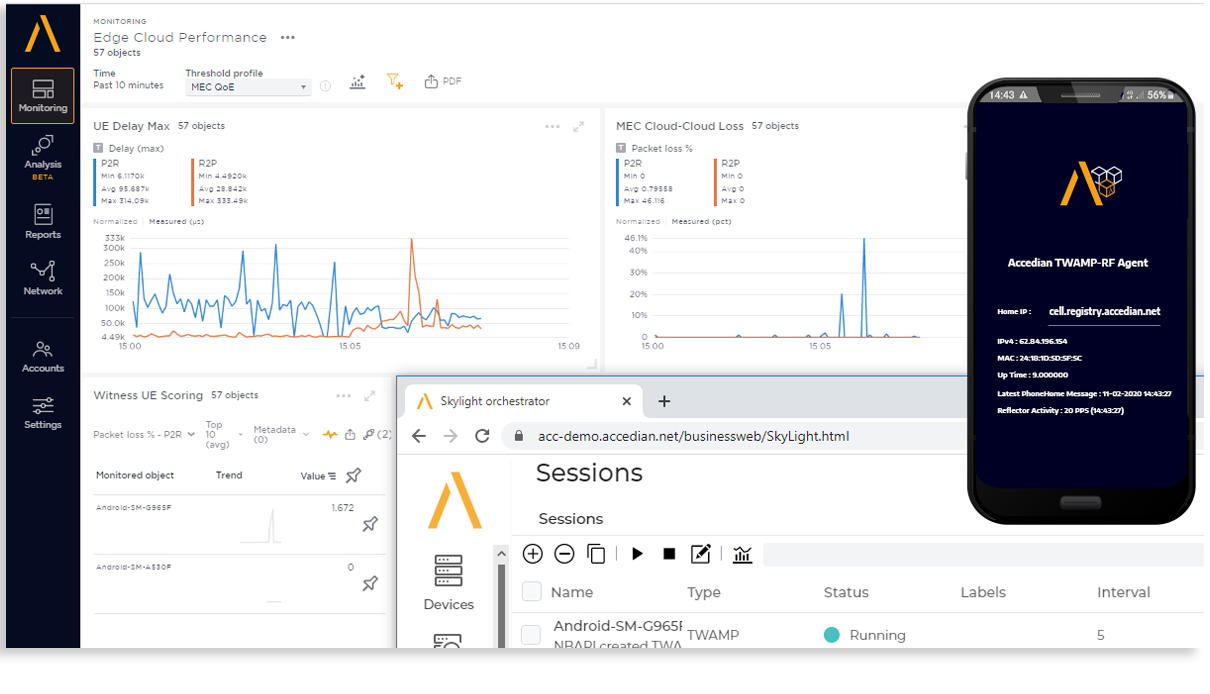Viewport: 1210px width, 694px height.
Task: Open Witness UE Scoring options menu
Action: 343,396
